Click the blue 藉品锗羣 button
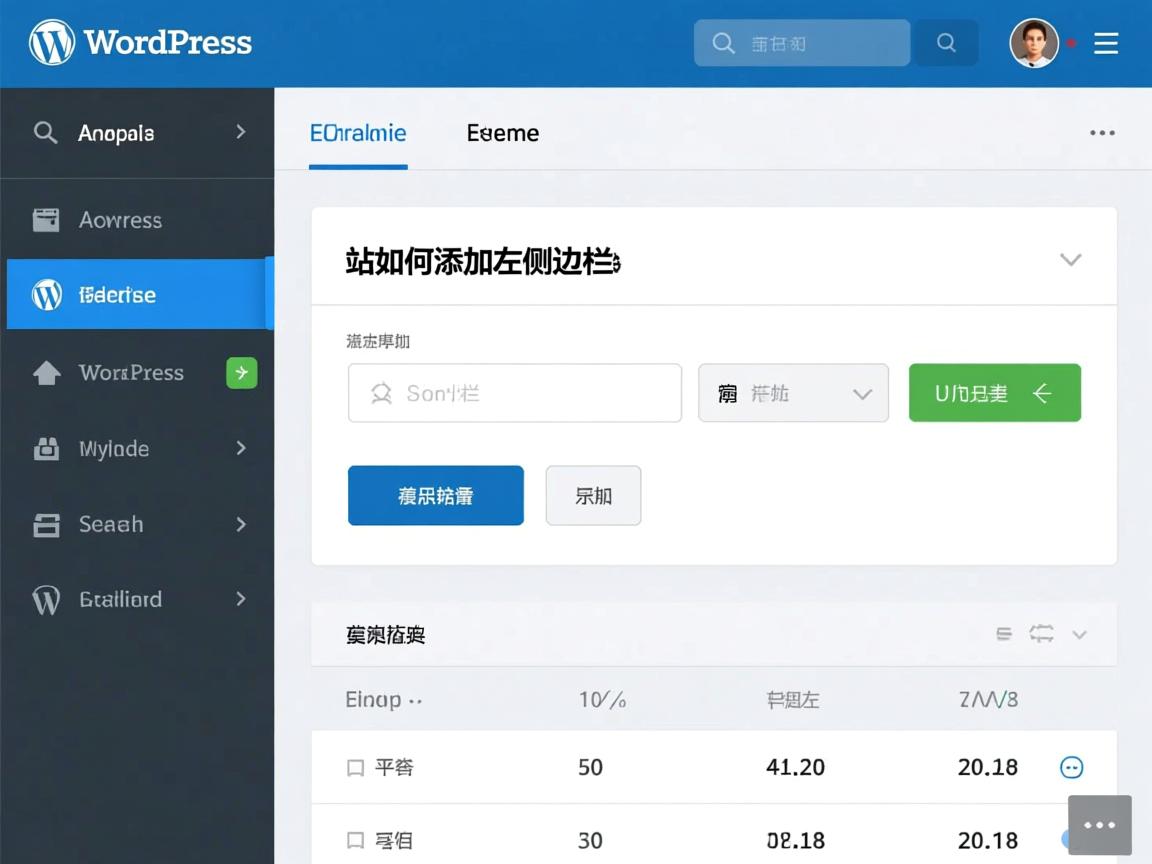This screenshot has width=1152, height=864. pos(435,494)
